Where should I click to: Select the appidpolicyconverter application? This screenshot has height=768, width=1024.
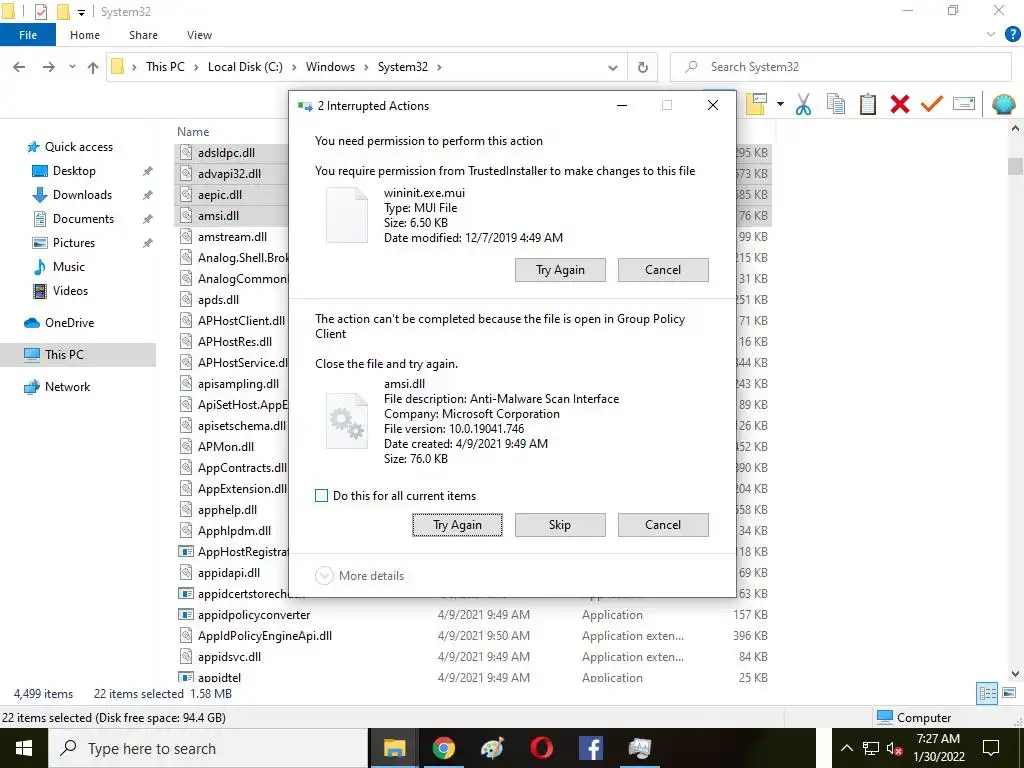click(253, 615)
